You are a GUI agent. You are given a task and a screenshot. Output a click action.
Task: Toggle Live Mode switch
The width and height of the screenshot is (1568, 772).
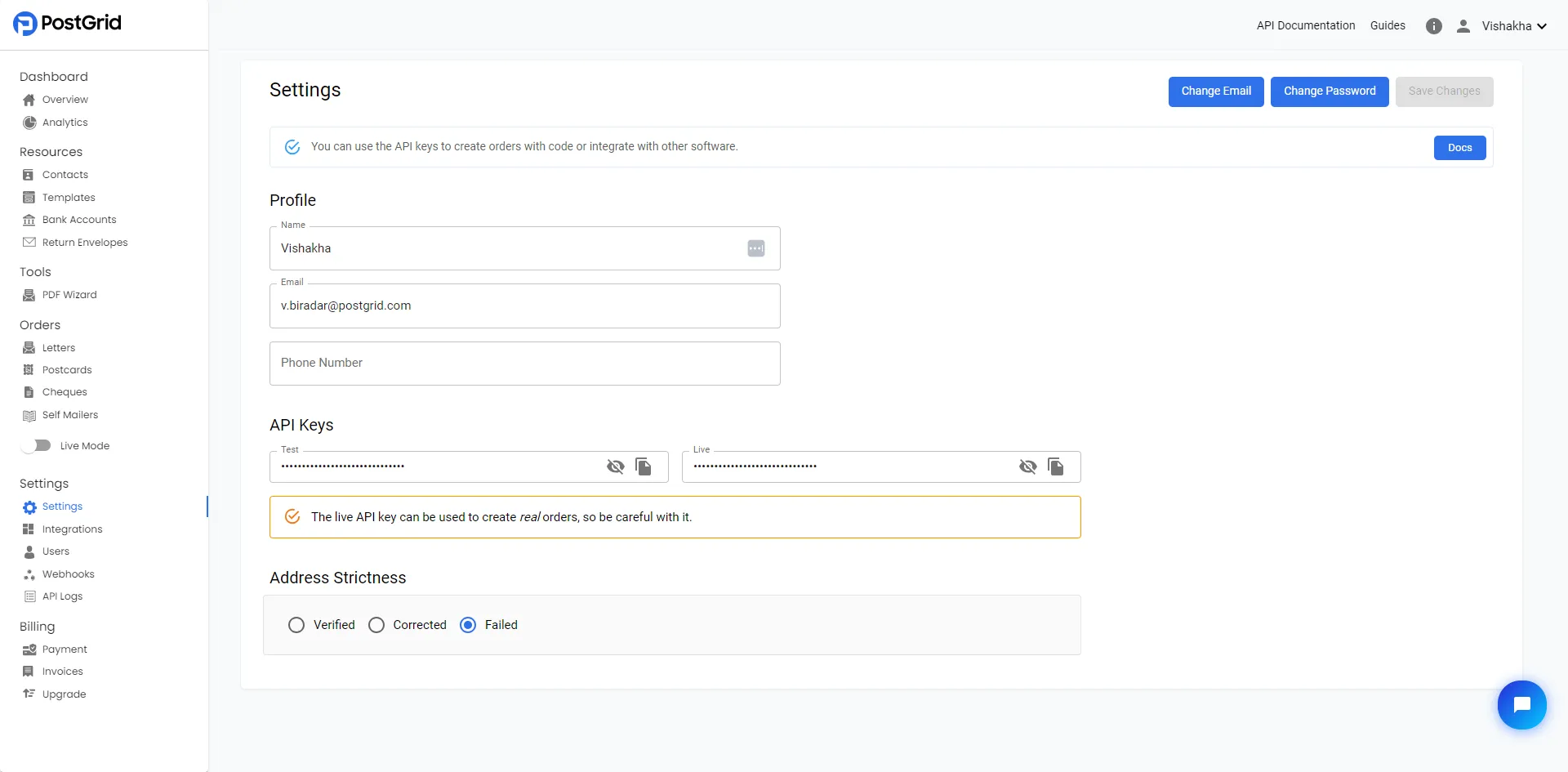(38, 445)
